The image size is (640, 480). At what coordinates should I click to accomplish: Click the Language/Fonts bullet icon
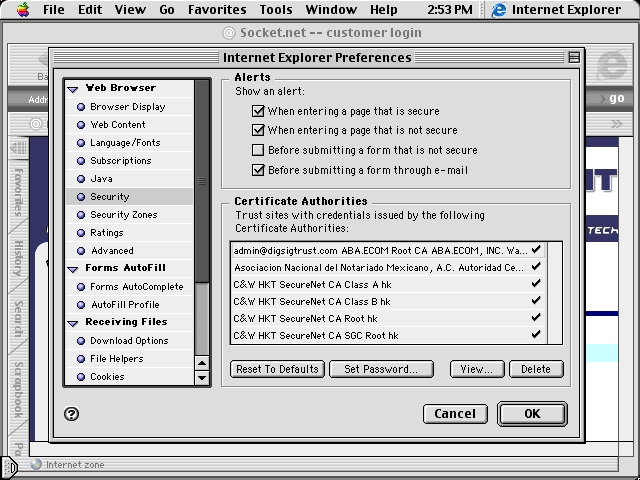81,143
